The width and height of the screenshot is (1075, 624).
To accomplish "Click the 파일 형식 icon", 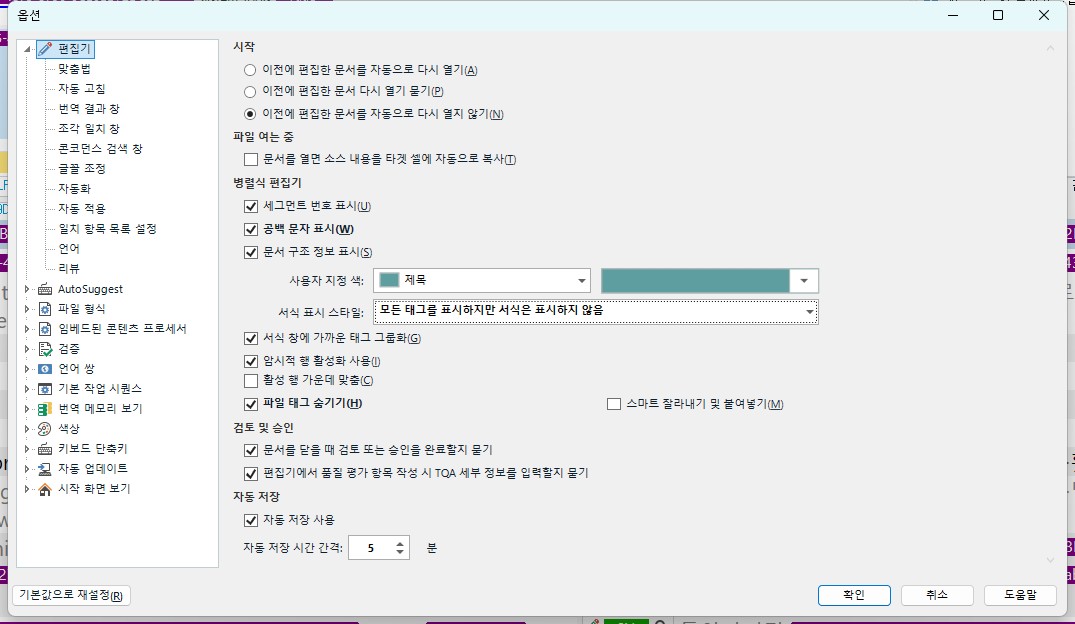I will click(x=45, y=309).
